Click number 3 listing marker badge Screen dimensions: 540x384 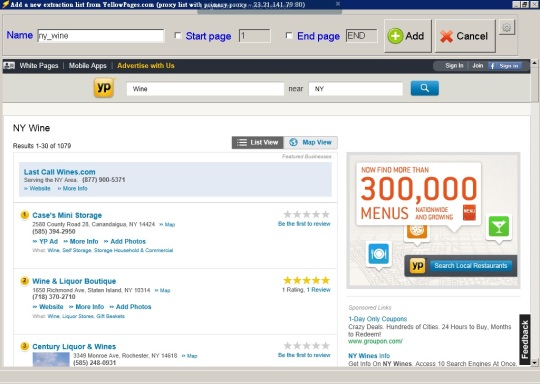24,346
